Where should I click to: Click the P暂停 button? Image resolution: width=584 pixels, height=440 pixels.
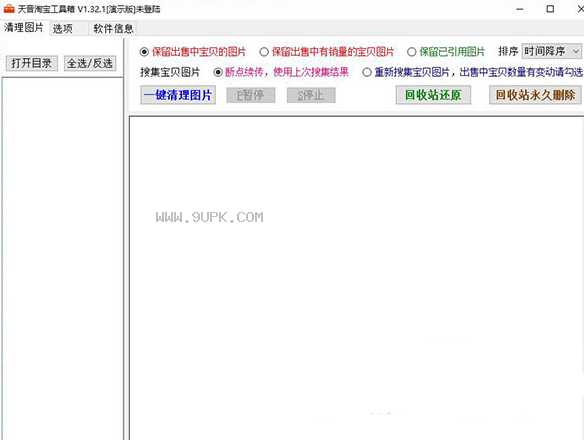coord(251,95)
